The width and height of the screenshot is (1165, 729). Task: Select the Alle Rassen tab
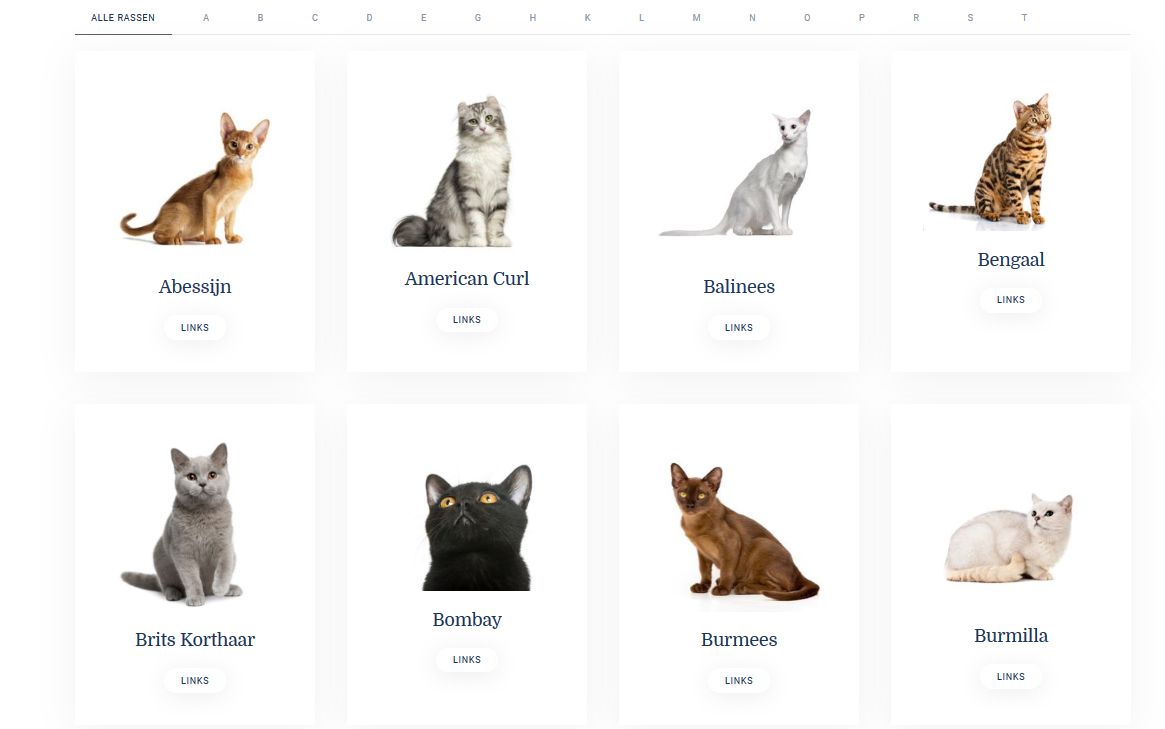click(x=123, y=18)
